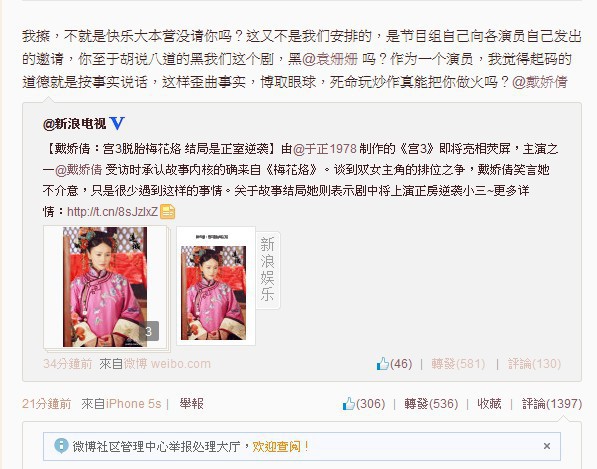Open the @新浪电视 profile link
Image resolution: width=597 pixels, height=469 pixels.
tap(75, 124)
